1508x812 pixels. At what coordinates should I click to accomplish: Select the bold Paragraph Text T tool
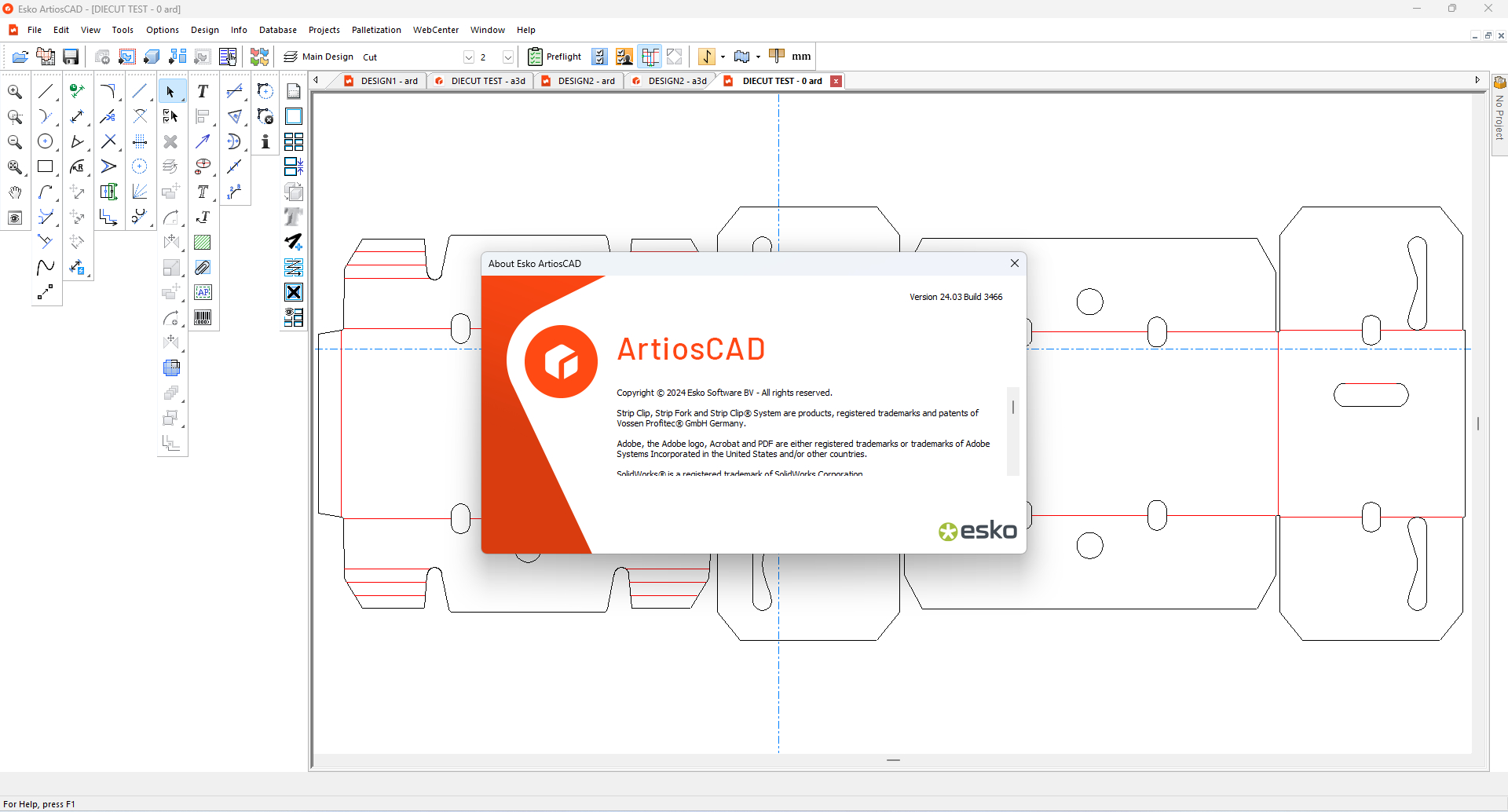click(203, 92)
